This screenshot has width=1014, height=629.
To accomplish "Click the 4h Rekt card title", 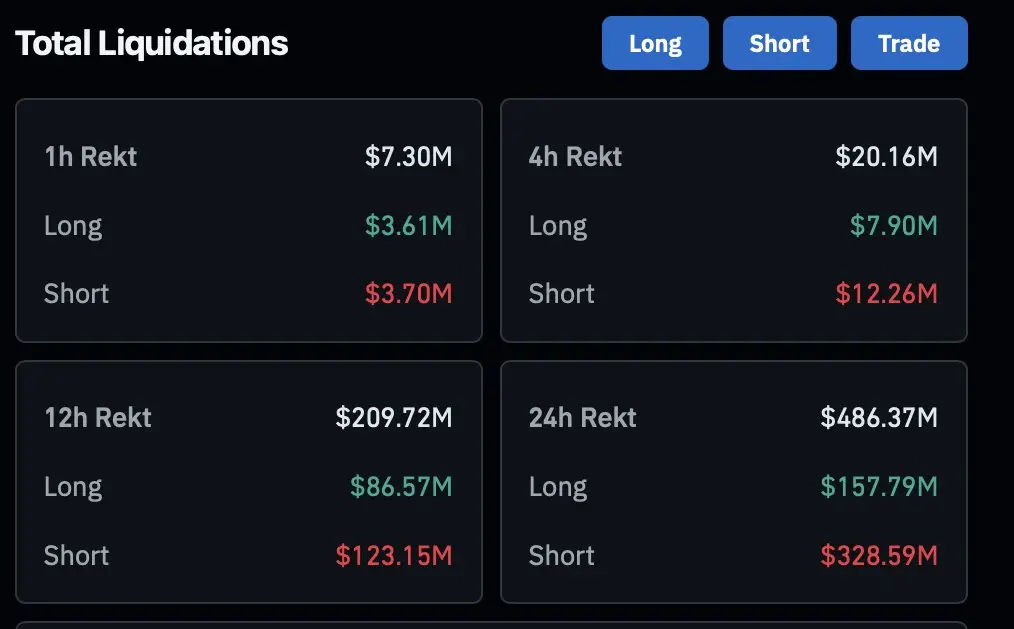I will click(575, 157).
